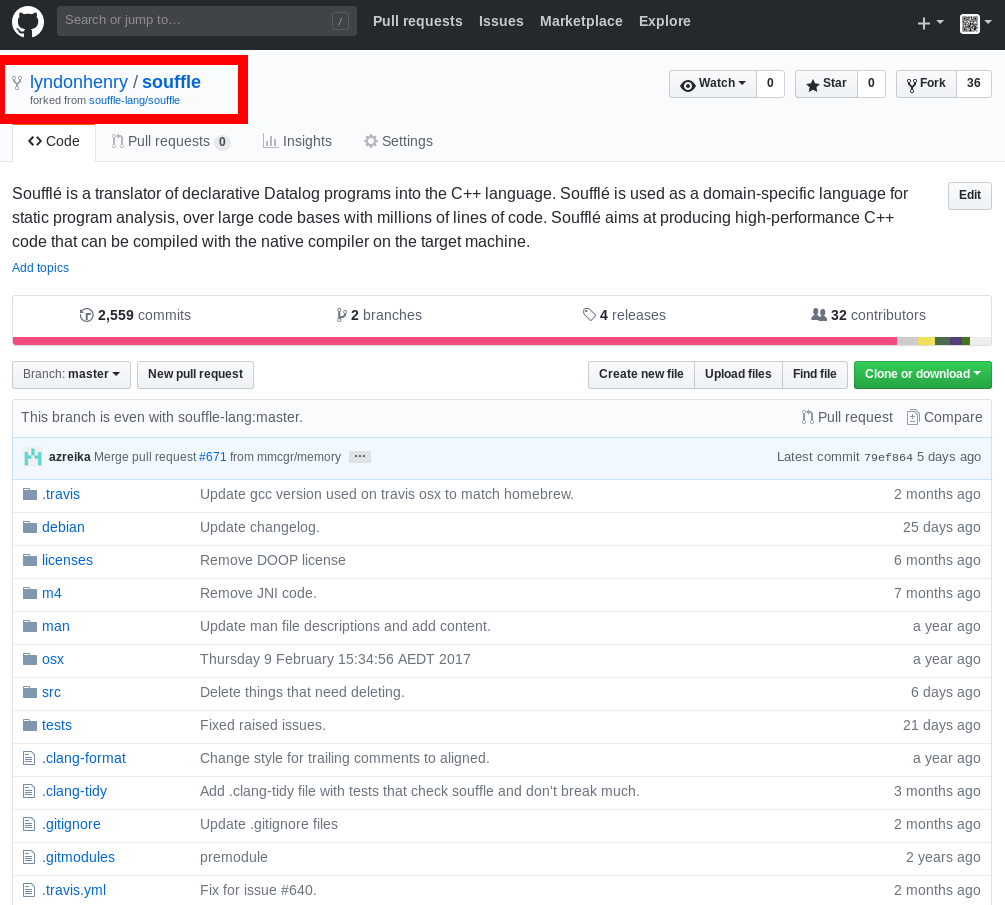The image size is (1005, 905).
Task: Open the souffle repository name link
Action: point(171,82)
